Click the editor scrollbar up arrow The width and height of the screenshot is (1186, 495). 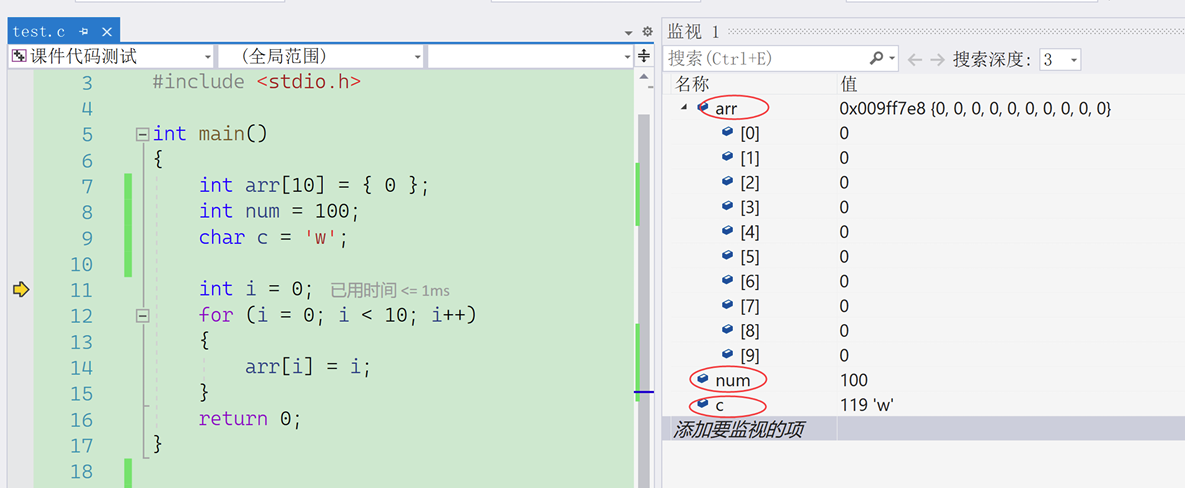click(x=644, y=78)
